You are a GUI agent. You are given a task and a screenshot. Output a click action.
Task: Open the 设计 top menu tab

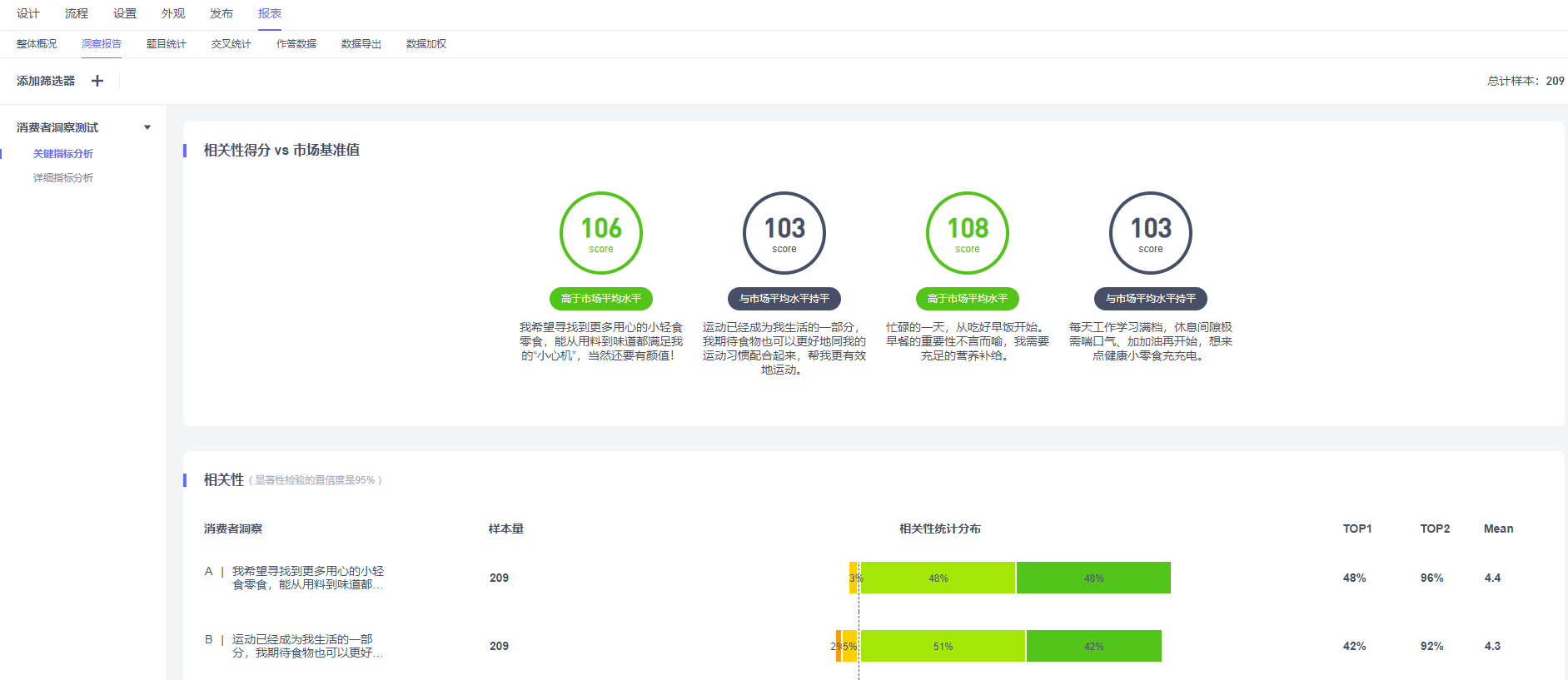tap(28, 13)
